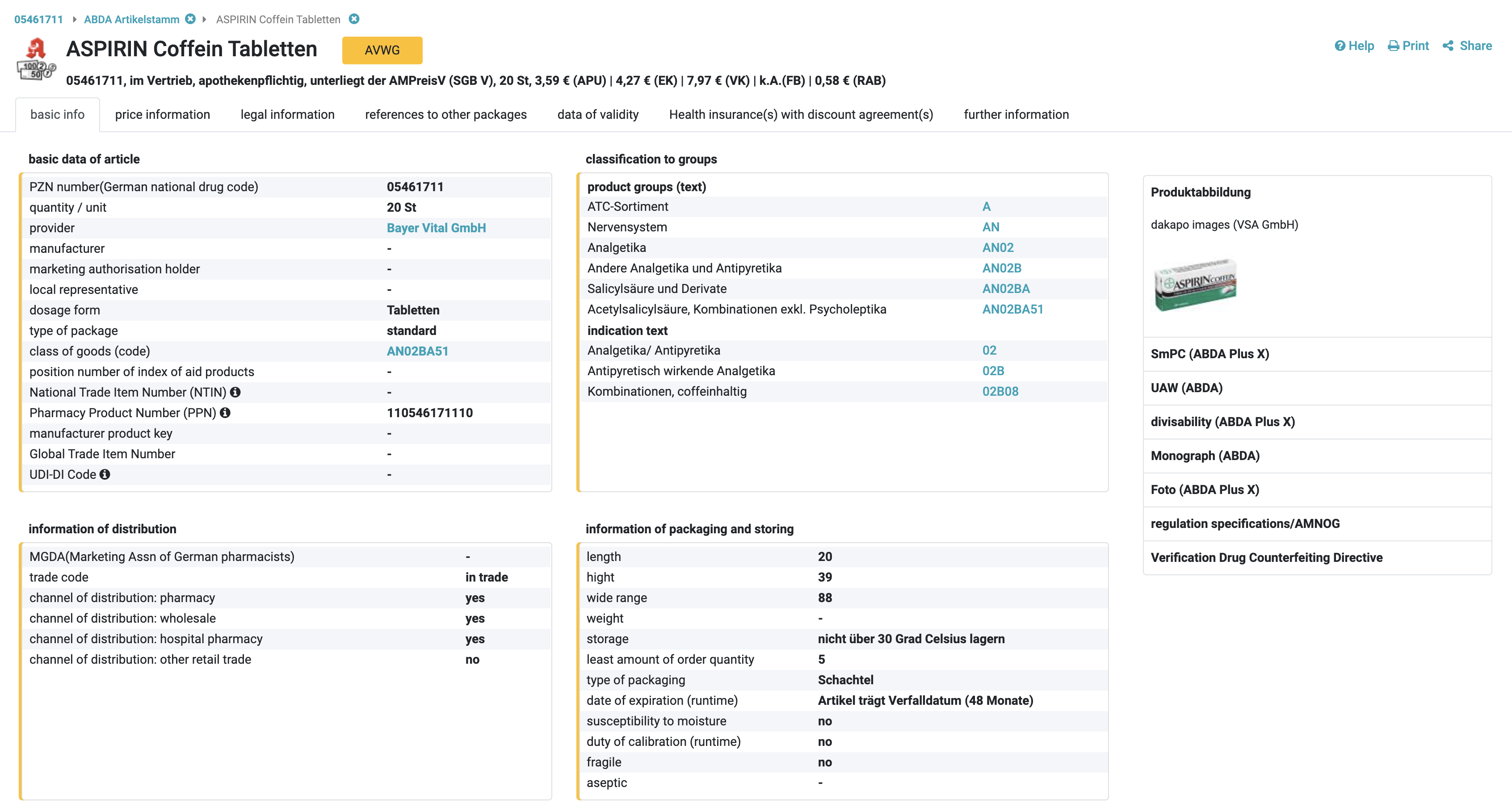Image resolution: width=1512 pixels, height=812 pixels.
Task: Click the Aspirin Coffein product image
Action: point(1196,285)
